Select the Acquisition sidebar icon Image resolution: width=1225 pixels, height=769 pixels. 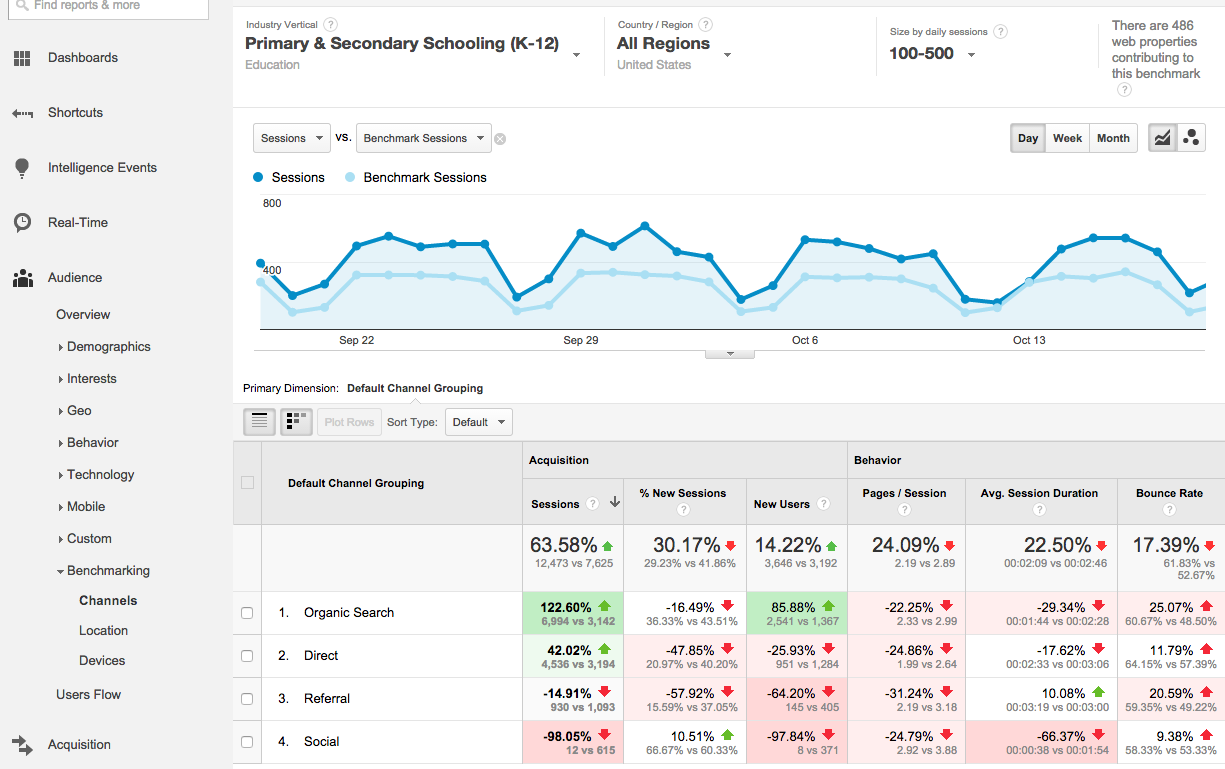click(x=21, y=744)
